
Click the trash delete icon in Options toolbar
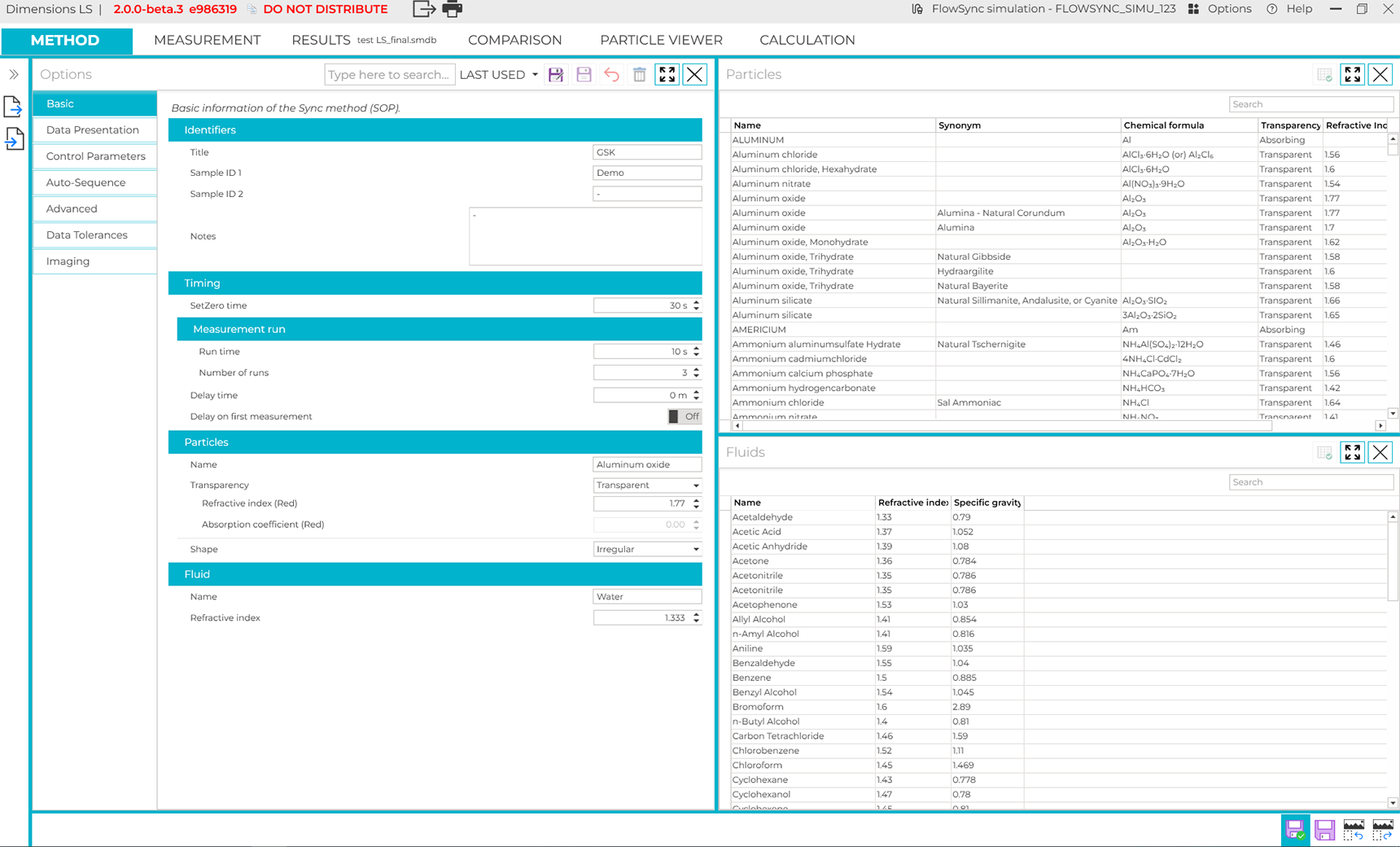coord(640,75)
